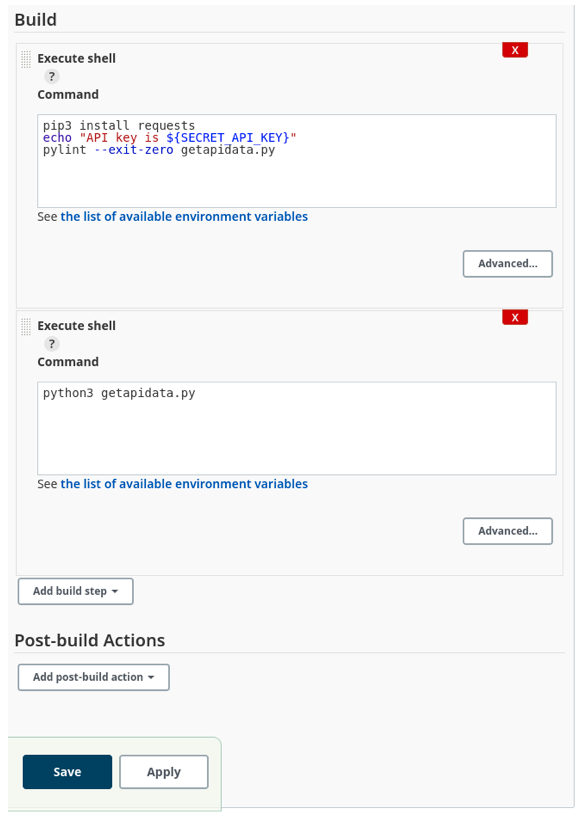Viewport: 588px width, 823px height.
Task: Focus the pip3 install command text area
Action: (x=297, y=161)
